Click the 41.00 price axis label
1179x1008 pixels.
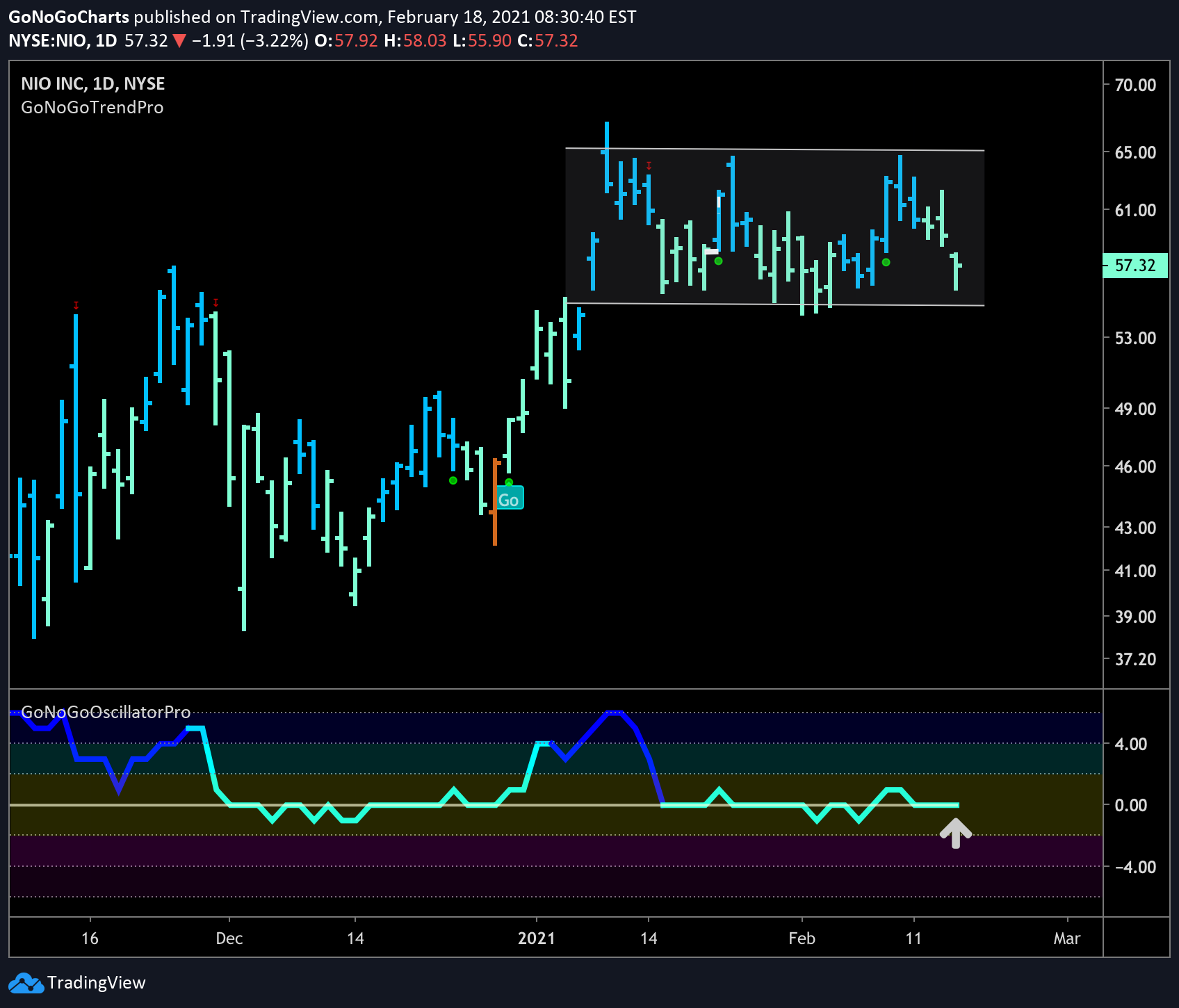[x=1135, y=571]
